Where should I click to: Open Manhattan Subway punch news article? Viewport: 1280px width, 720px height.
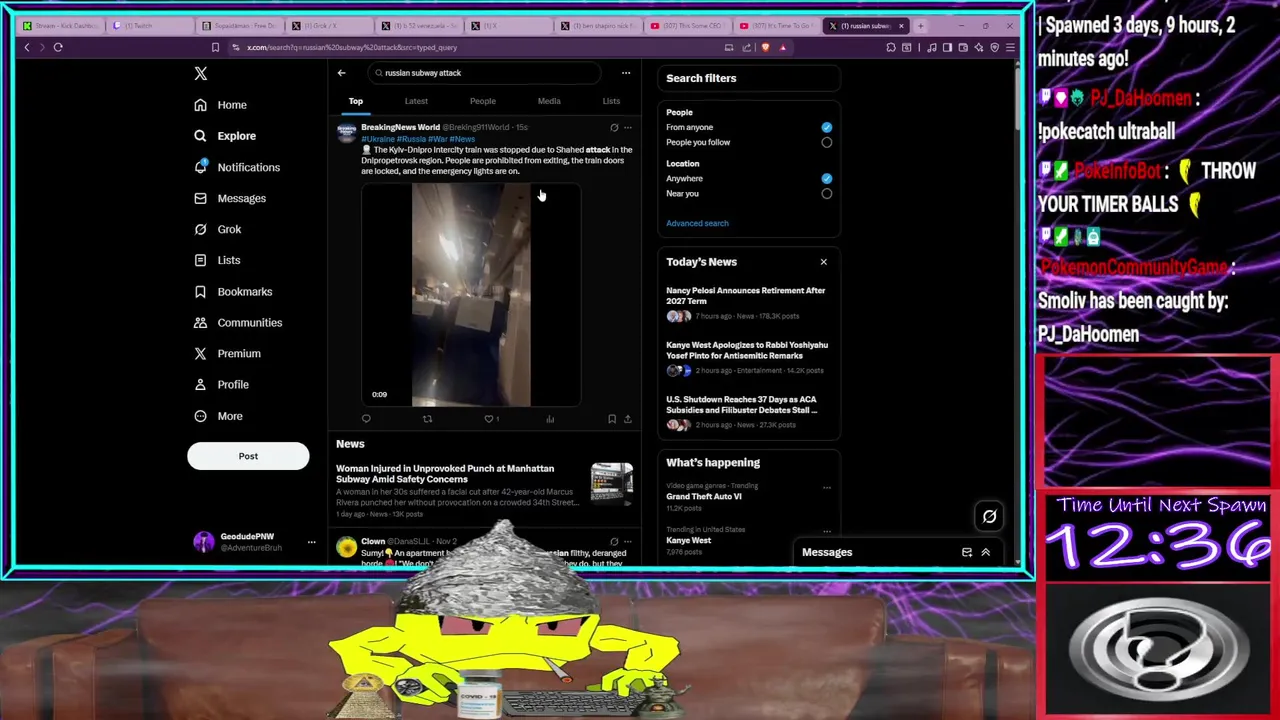click(x=445, y=474)
